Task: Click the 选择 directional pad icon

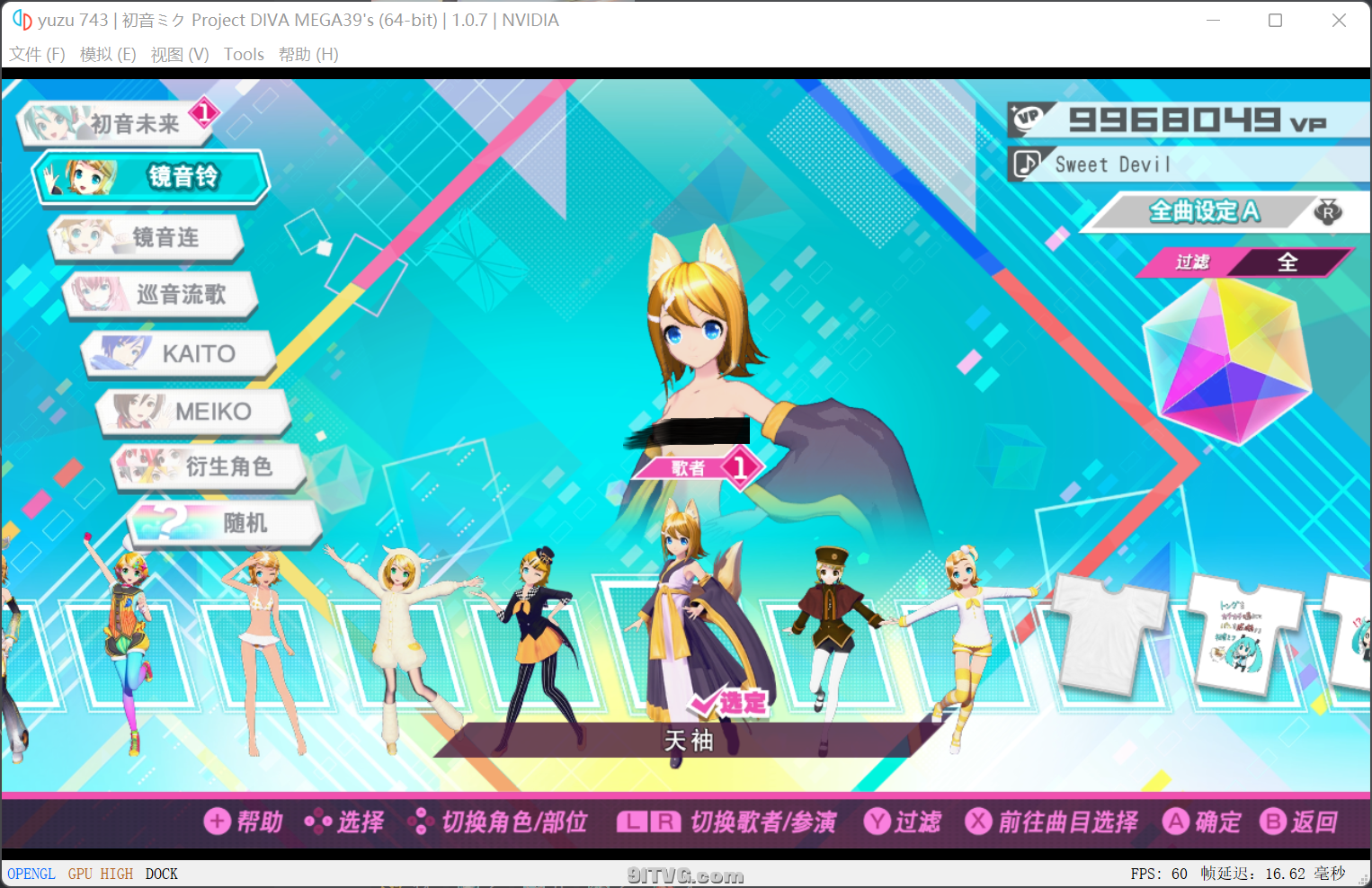Action: pyautogui.click(x=317, y=821)
